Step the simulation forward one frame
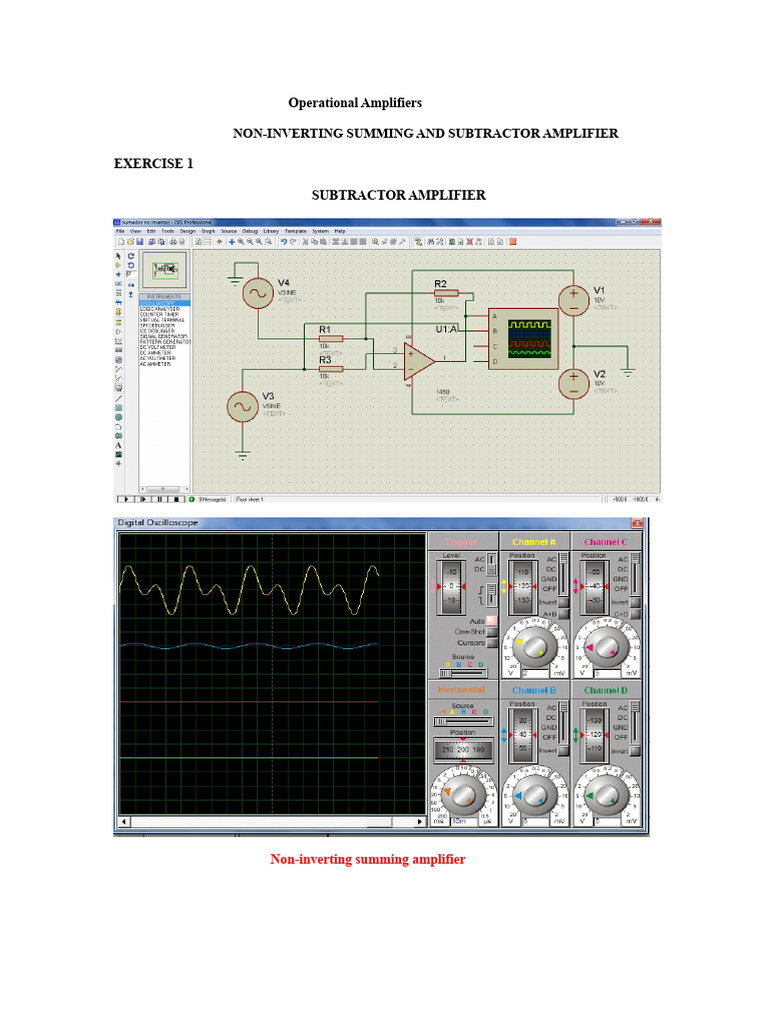The height and width of the screenshot is (1024, 768). [x=143, y=500]
